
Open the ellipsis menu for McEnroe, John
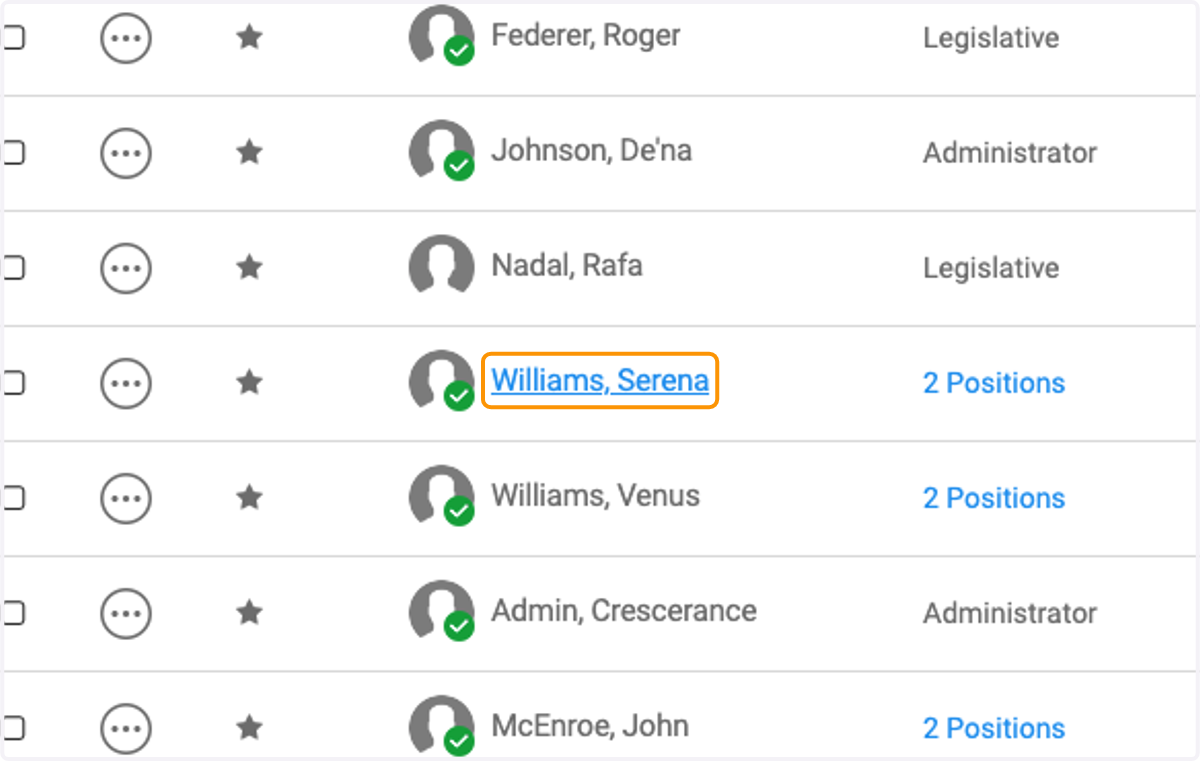(126, 728)
